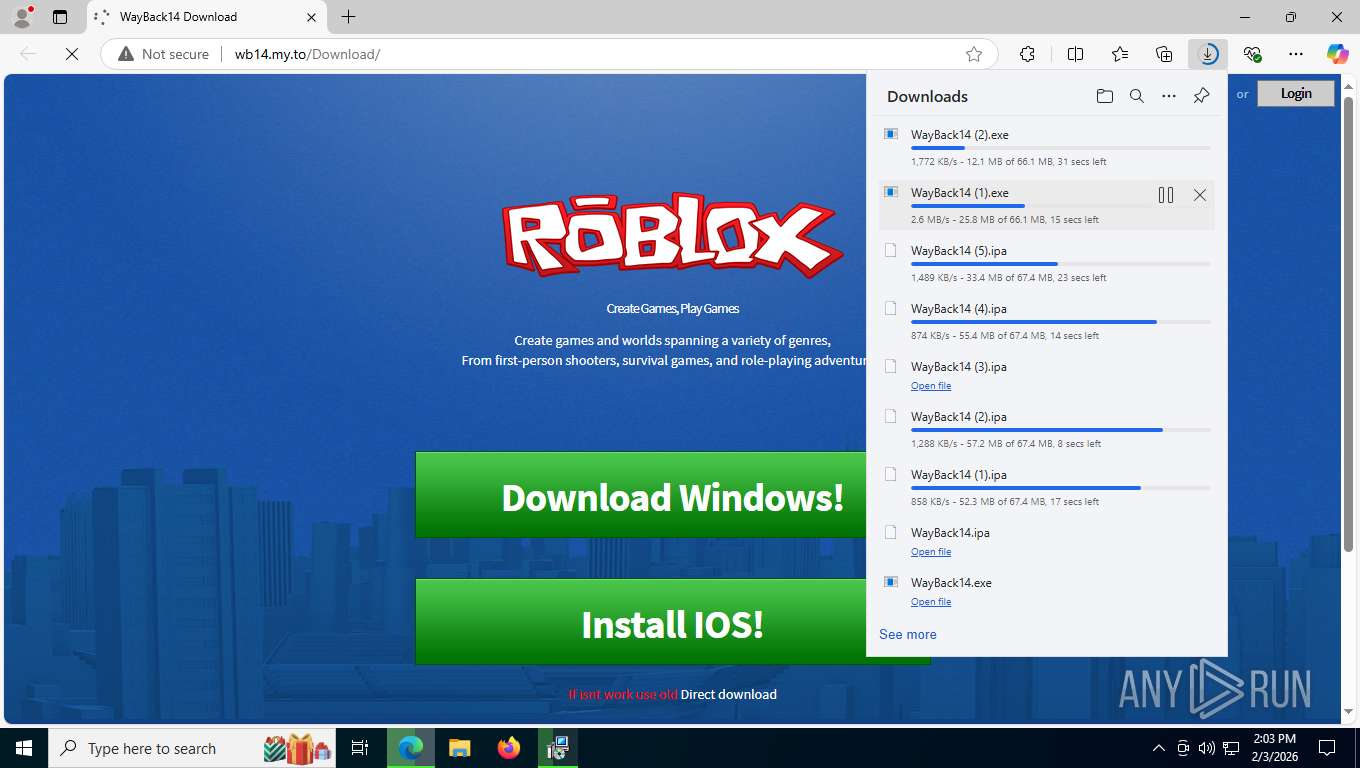Open Browser essentials heart icon

pos(1252,54)
